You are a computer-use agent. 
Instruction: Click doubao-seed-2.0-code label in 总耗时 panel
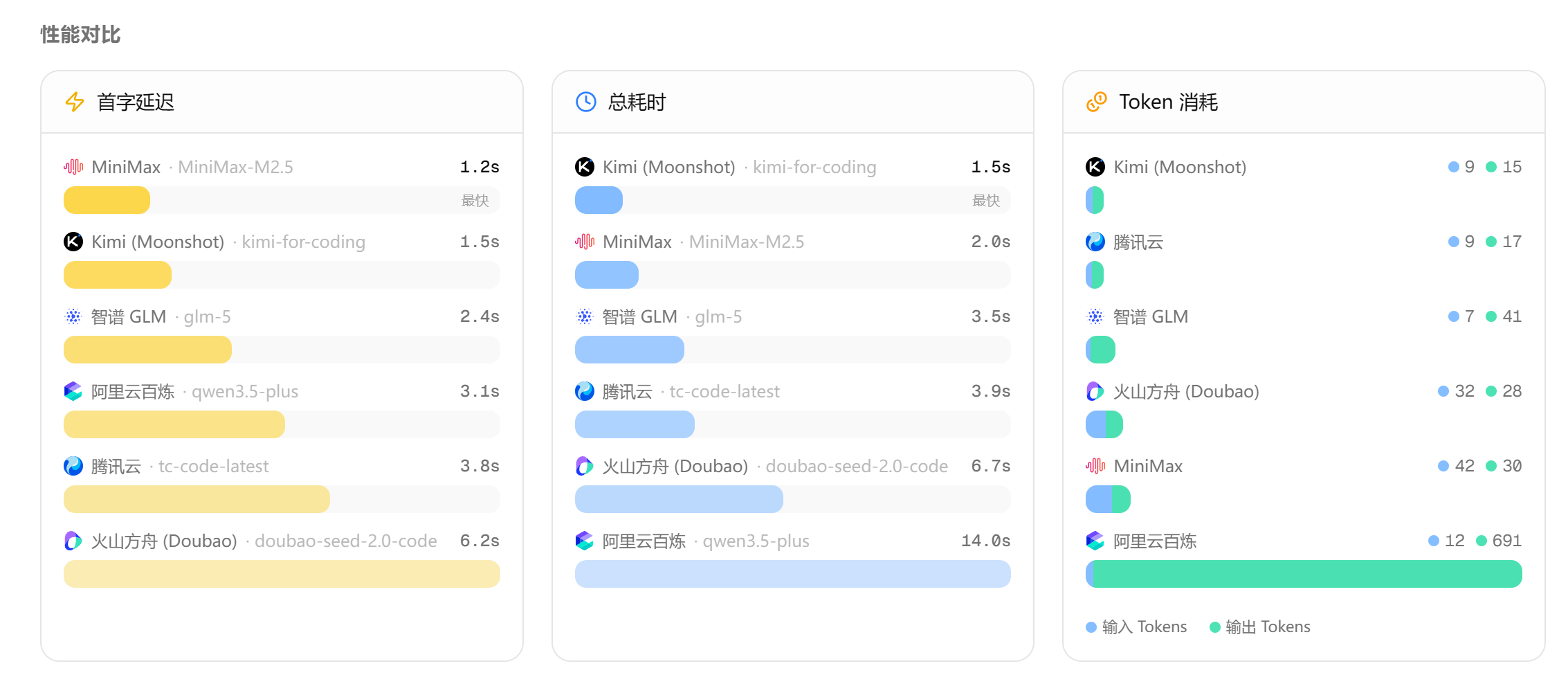[x=856, y=466]
